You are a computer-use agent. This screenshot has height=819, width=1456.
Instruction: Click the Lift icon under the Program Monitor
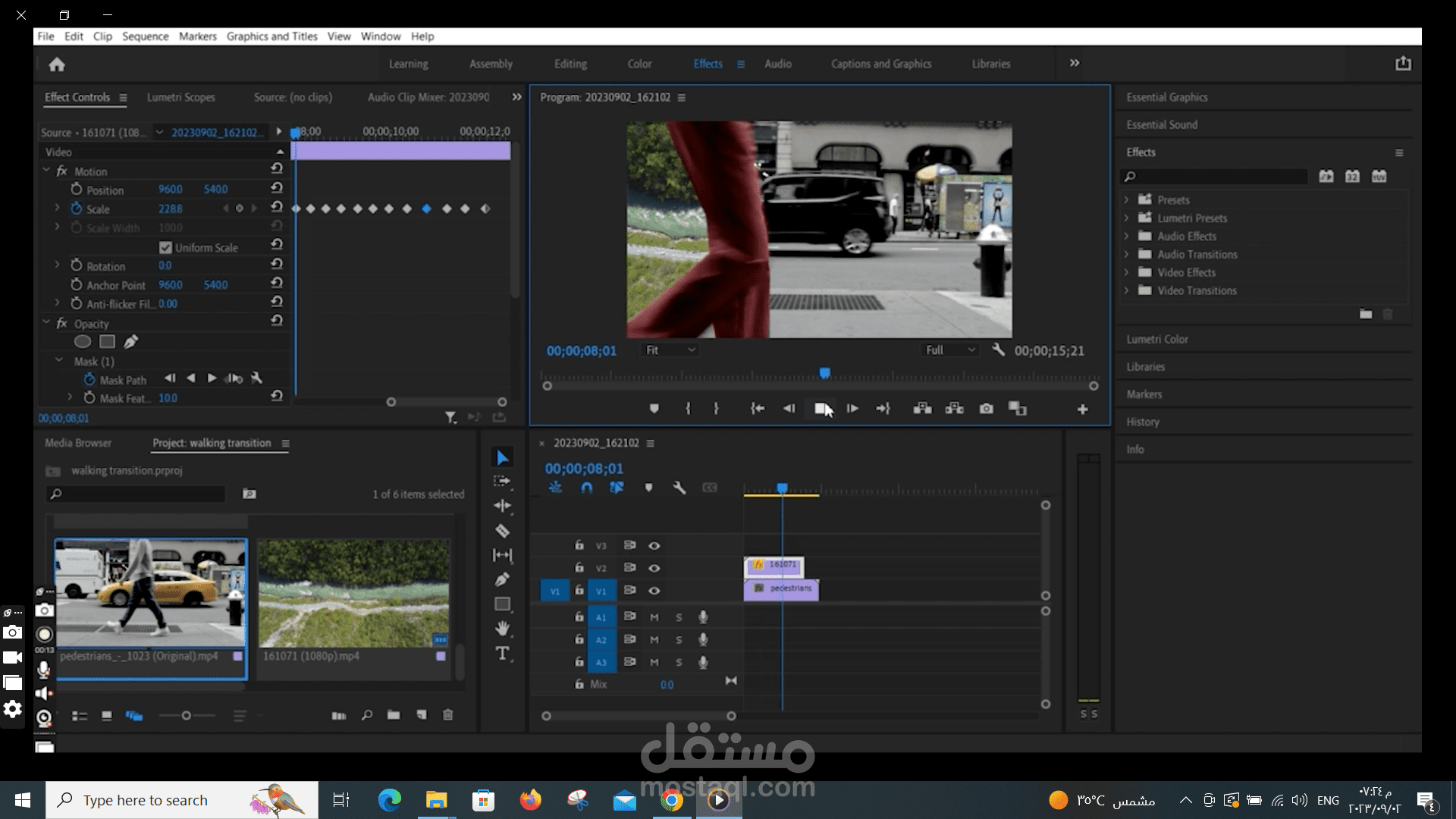[923, 408]
